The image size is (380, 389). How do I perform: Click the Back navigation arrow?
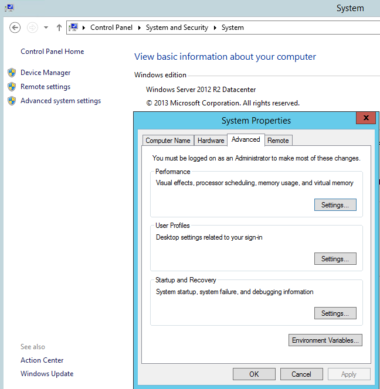(x=15, y=27)
